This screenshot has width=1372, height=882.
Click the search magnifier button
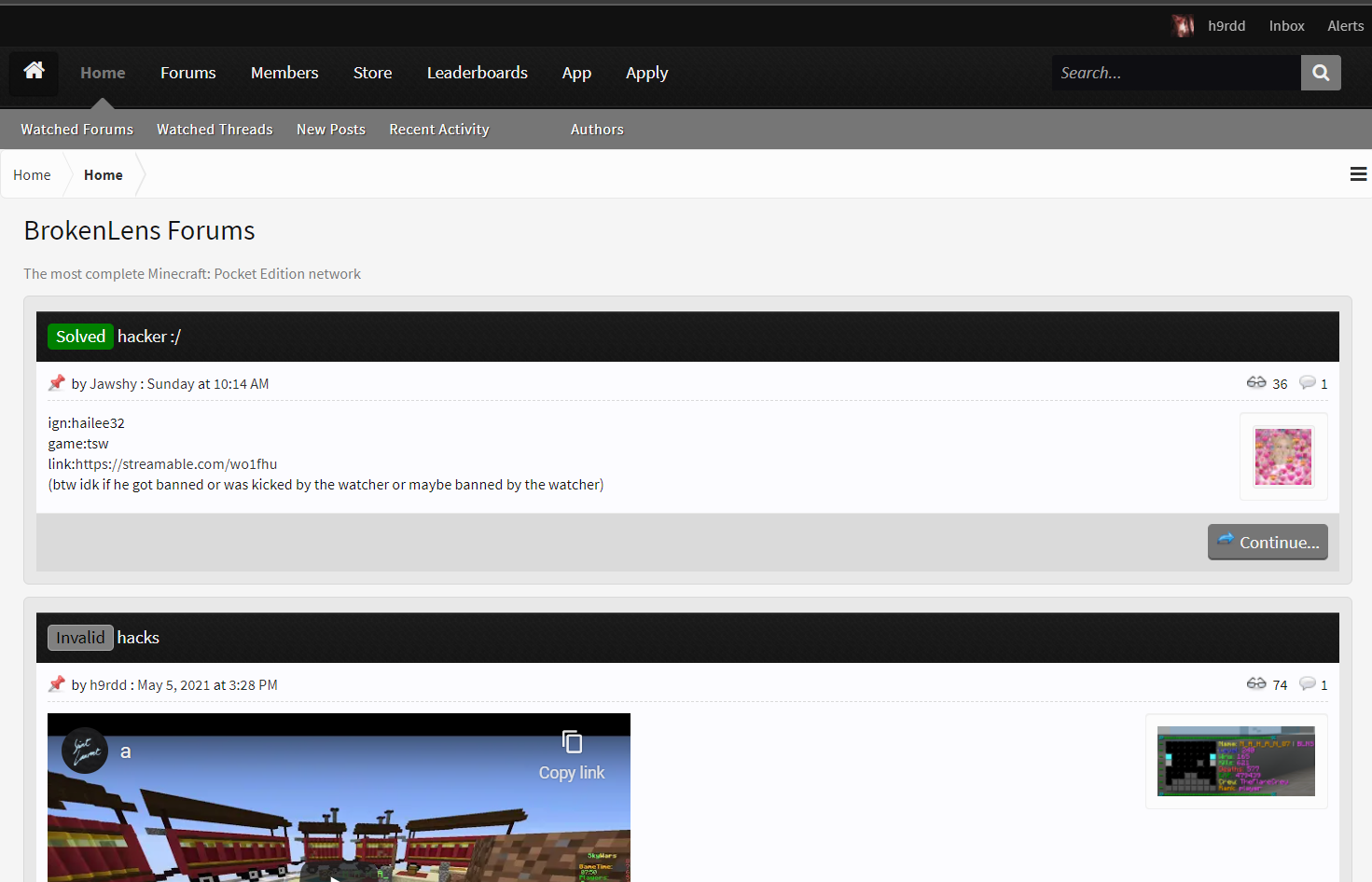pos(1321,73)
